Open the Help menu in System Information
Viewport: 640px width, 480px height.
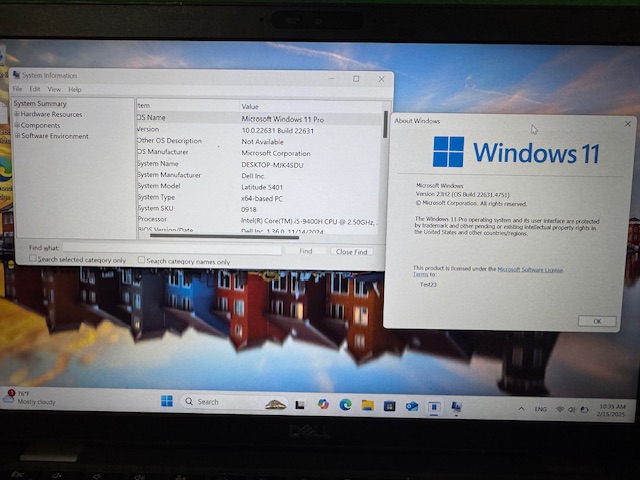pyautogui.click(x=75, y=89)
